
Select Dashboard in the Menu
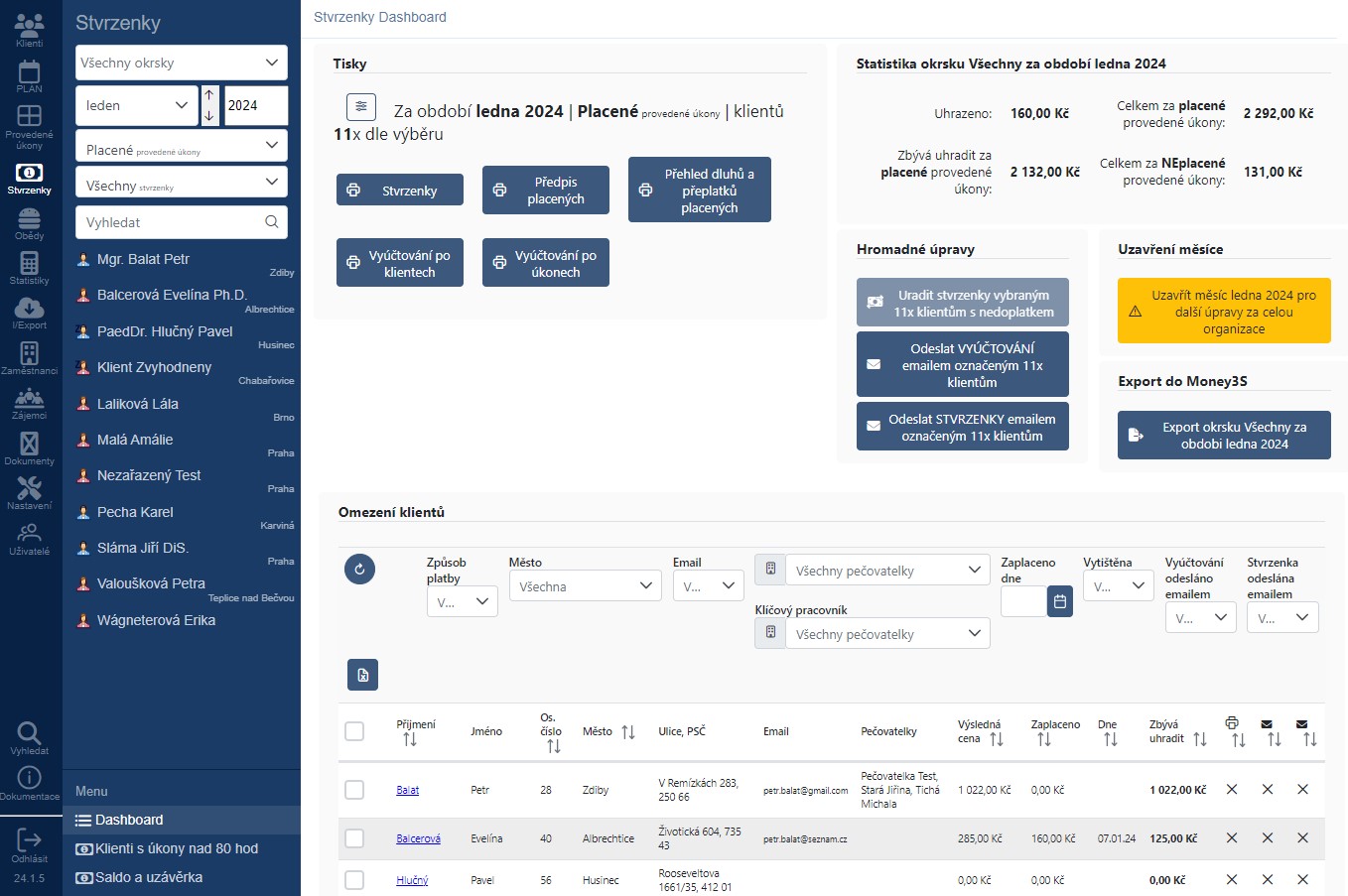182,820
